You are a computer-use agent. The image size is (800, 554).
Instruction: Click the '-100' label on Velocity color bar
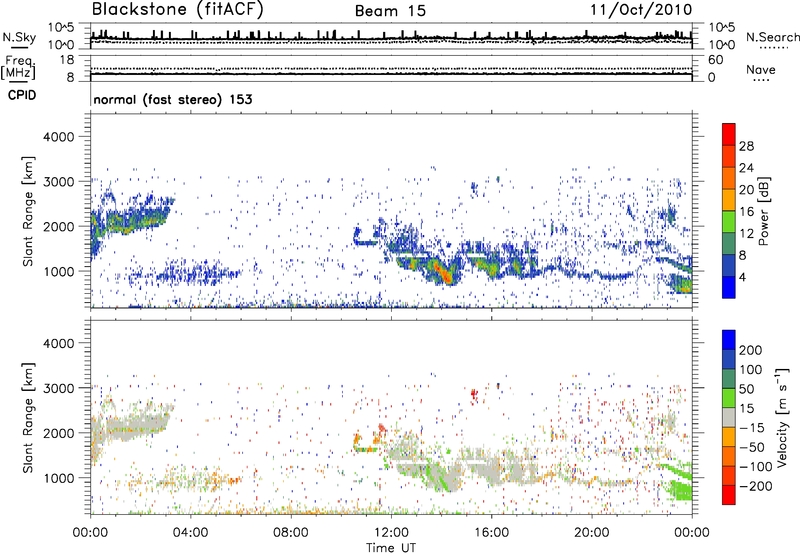(x=755, y=467)
